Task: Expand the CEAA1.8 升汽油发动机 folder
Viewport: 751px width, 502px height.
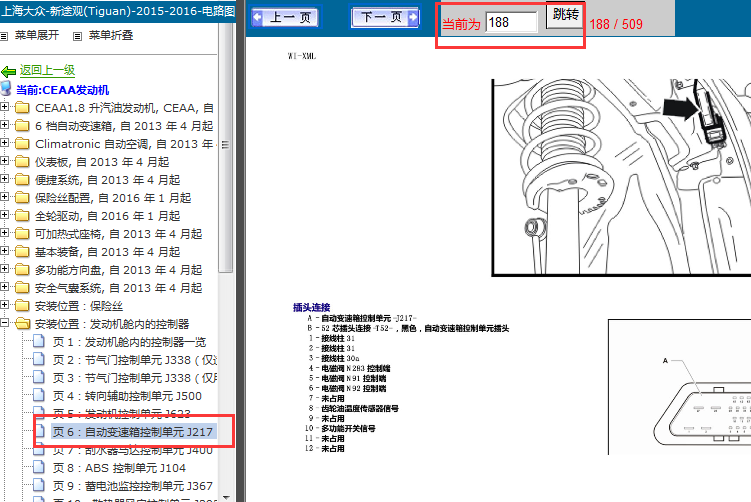Action: pyautogui.click(x=4, y=106)
